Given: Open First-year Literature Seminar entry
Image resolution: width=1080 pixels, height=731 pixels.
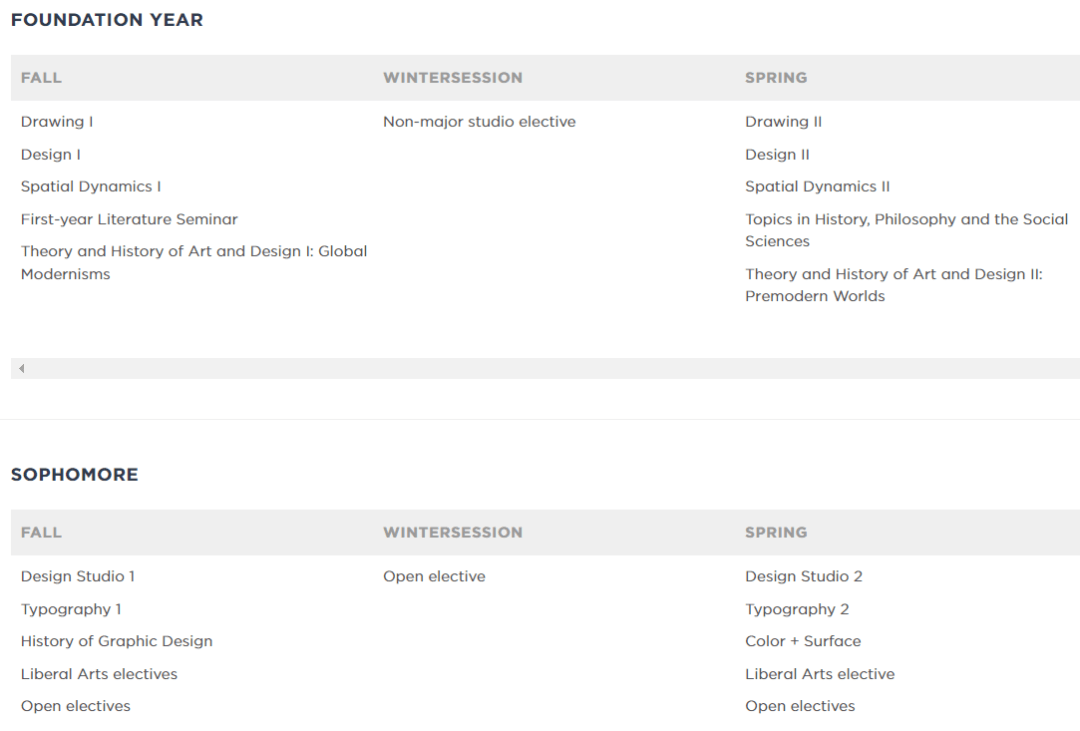Looking at the screenshot, I should 129,219.
